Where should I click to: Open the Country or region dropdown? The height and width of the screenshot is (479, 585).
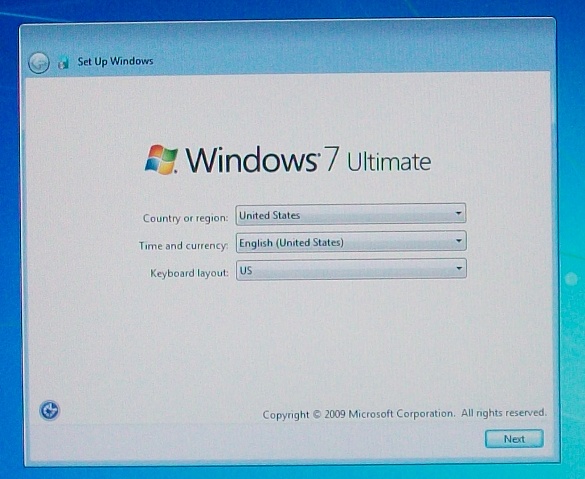[x=351, y=214]
